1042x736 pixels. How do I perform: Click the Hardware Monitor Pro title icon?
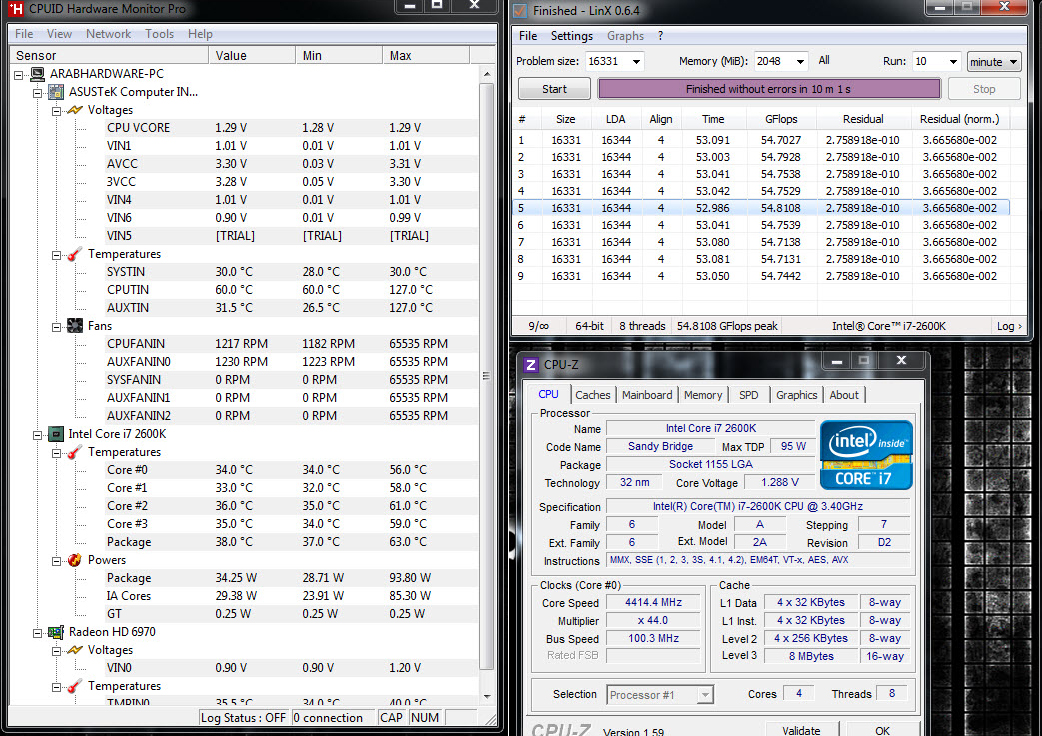16,9
